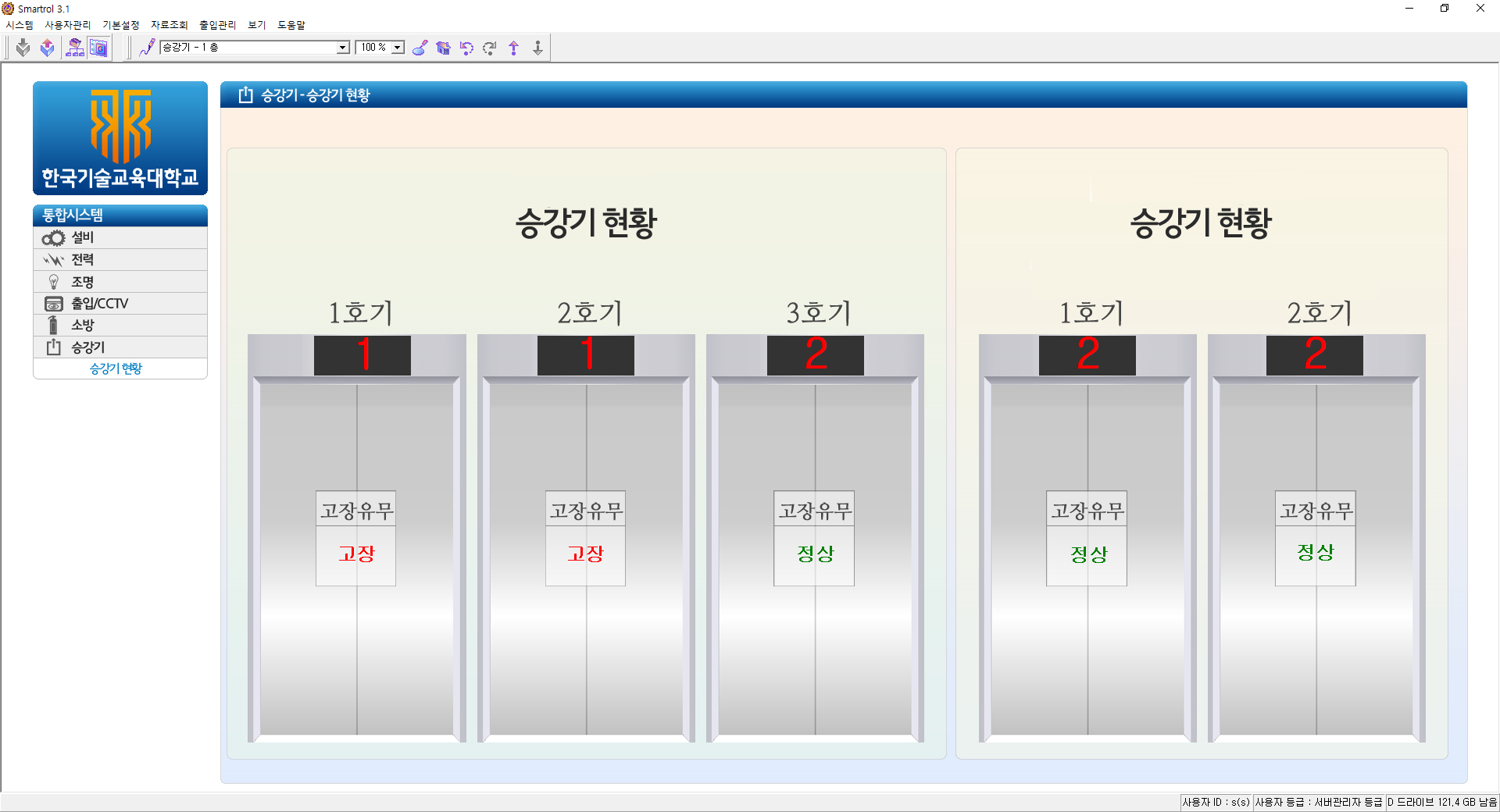1500x812 pixels.
Task: Open the 100 % zoom dropdown
Action: click(x=398, y=48)
